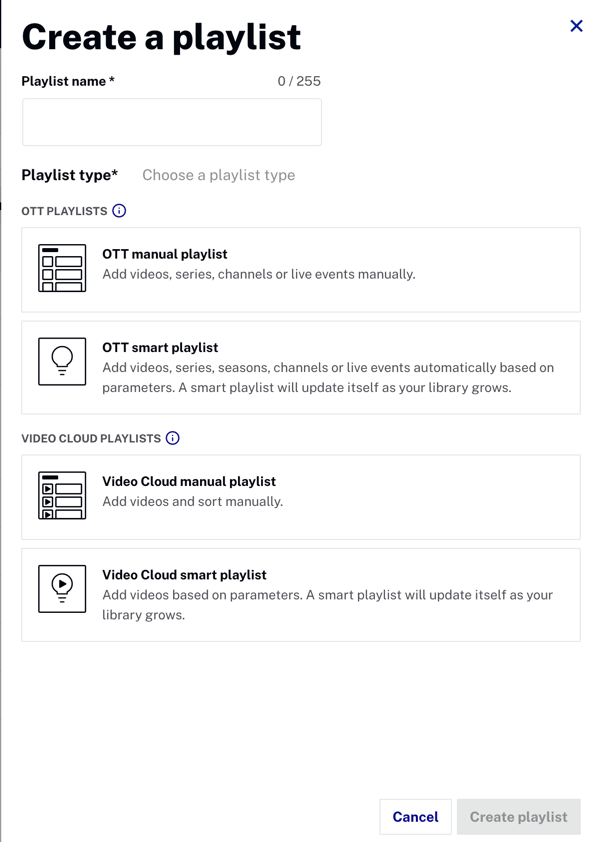
Task: Click the Cancel button
Action: (415, 817)
